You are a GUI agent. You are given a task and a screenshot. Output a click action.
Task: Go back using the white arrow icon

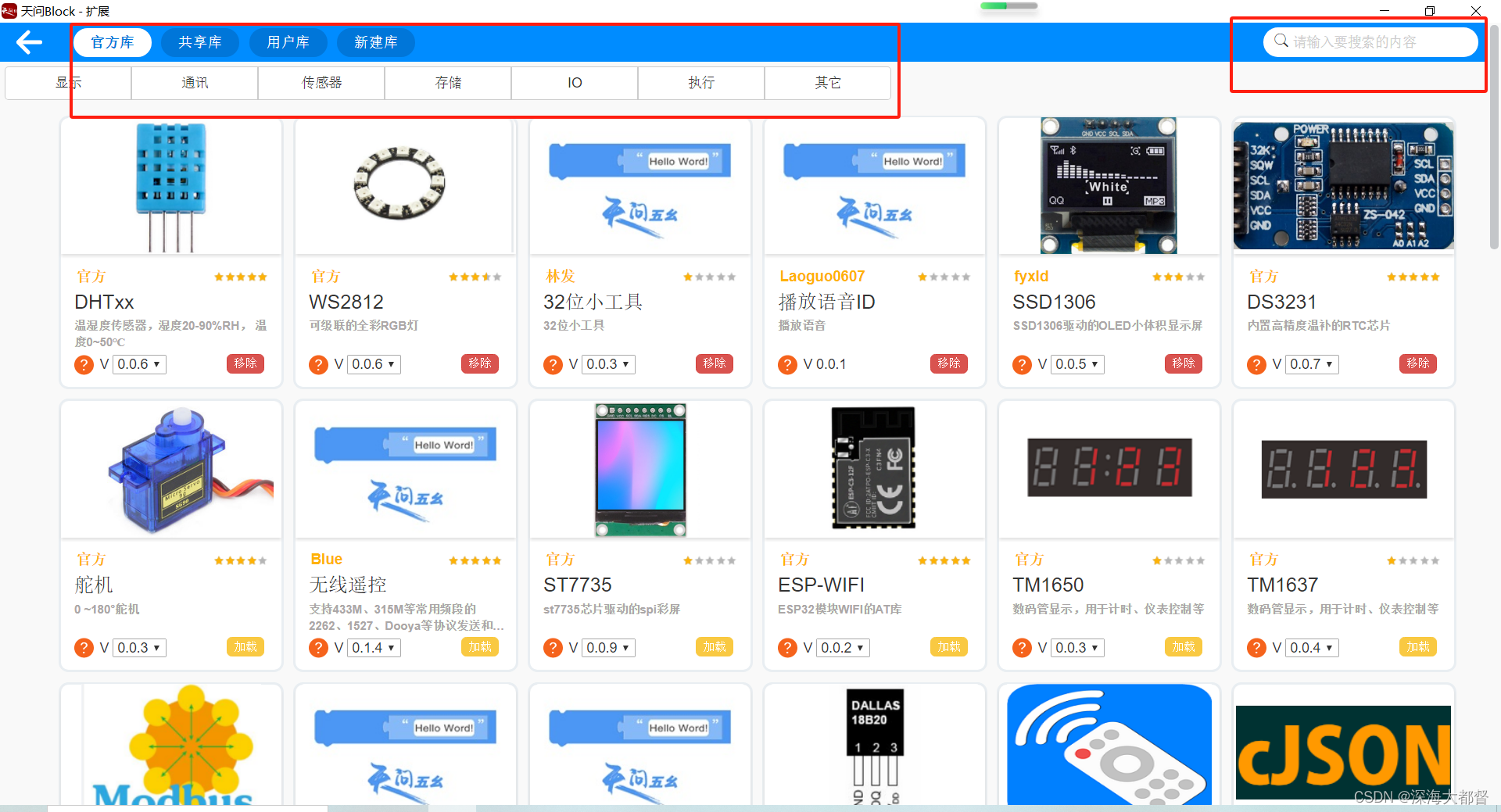29,42
